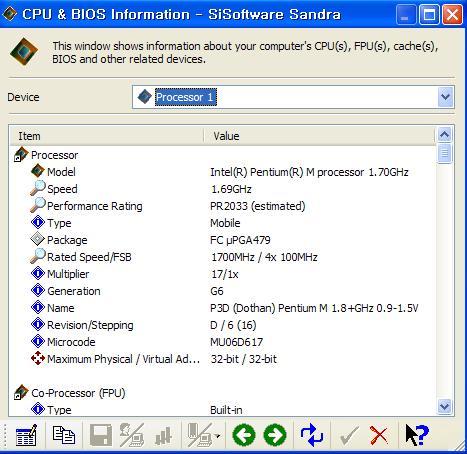Collapse the Processor group

point(21,155)
